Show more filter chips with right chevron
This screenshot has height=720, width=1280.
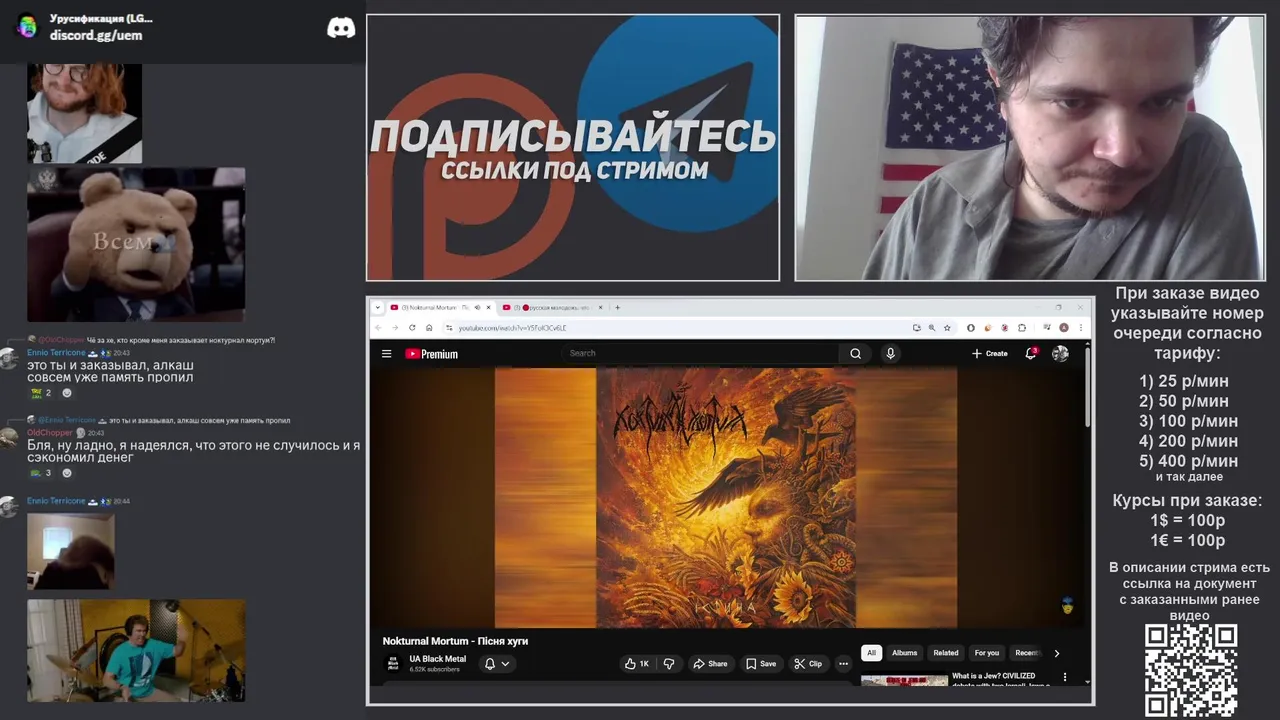click(1057, 653)
